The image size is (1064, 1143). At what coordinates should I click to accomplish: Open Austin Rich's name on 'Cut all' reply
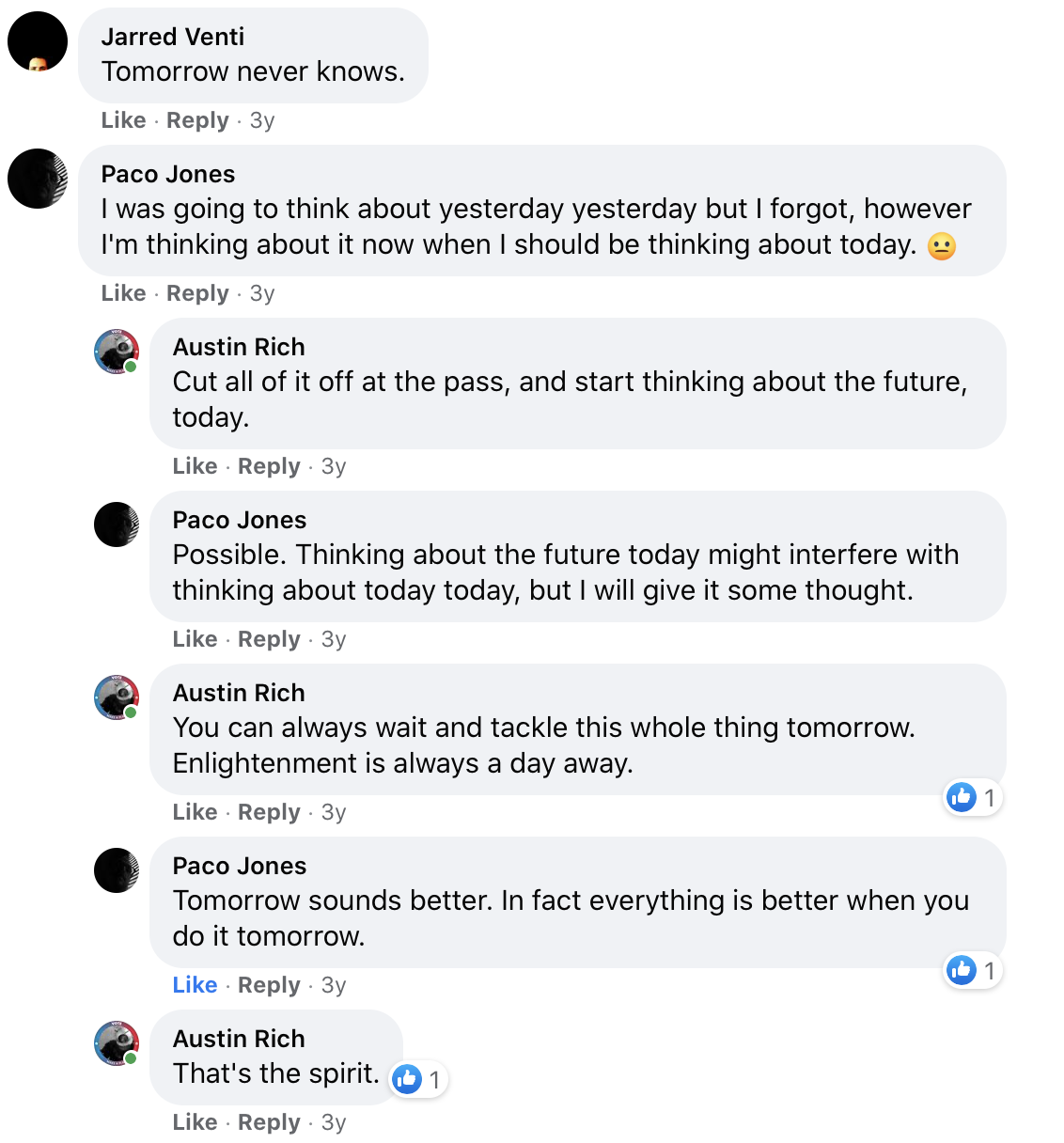click(x=239, y=347)
